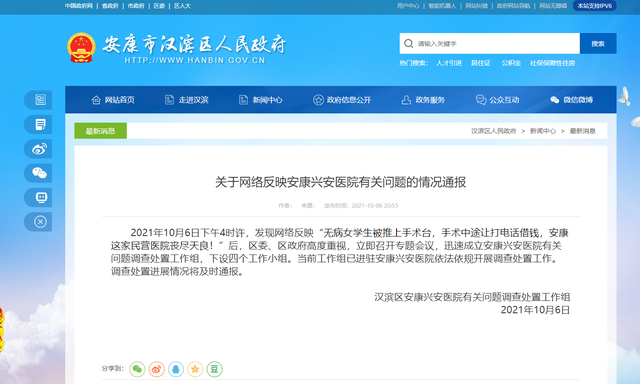The width and height of the screenshot is (640, 384).
Task: Click the 搜索 search button
Action: click(x=598, y=44)
